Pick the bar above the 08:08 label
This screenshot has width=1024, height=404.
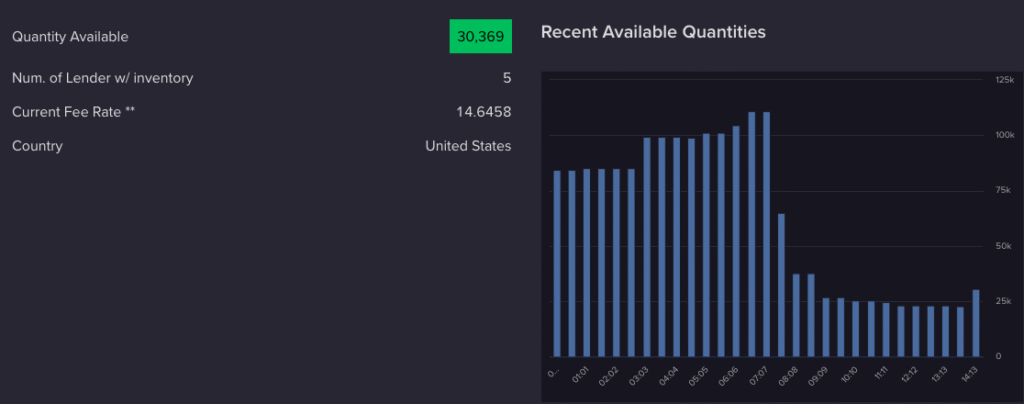tap(796, 315)
